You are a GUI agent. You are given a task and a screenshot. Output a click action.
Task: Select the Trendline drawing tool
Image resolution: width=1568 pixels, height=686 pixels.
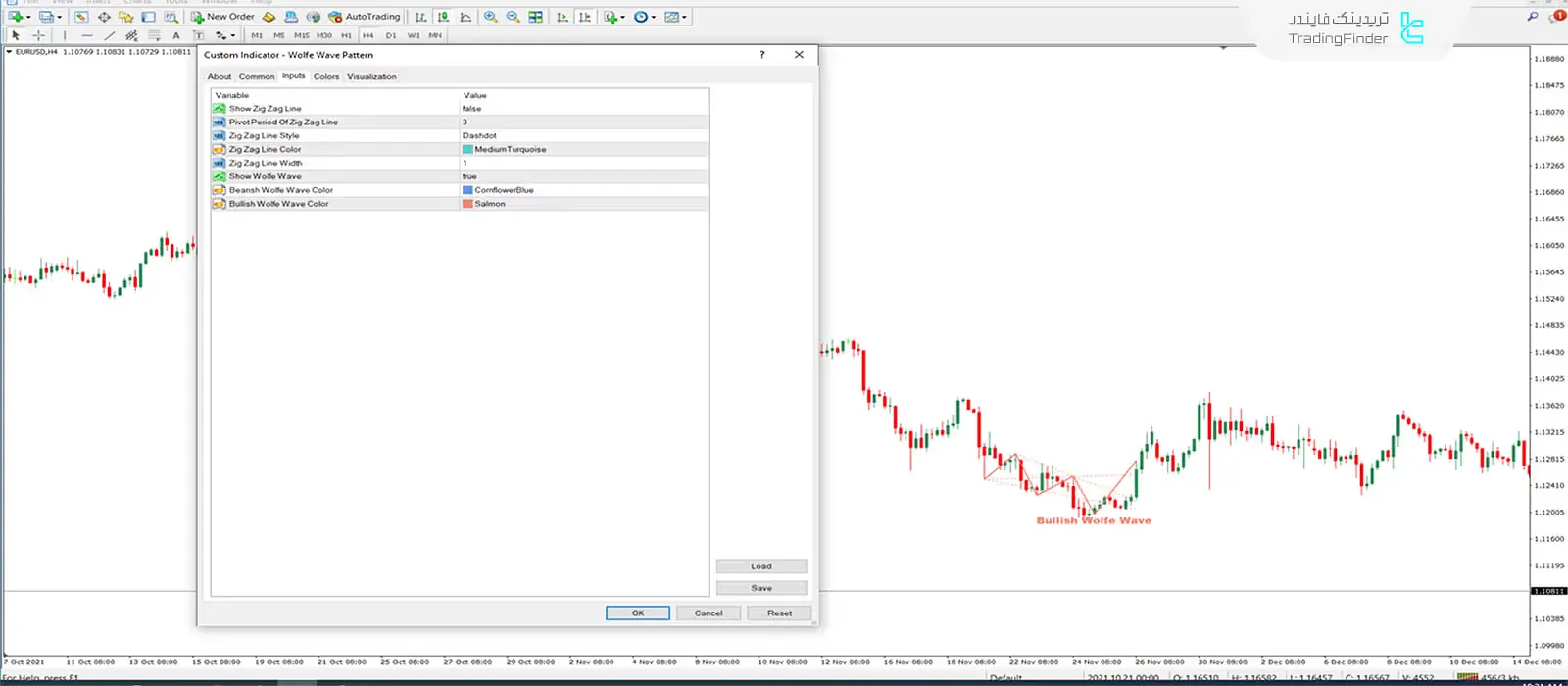pos(110,35)
